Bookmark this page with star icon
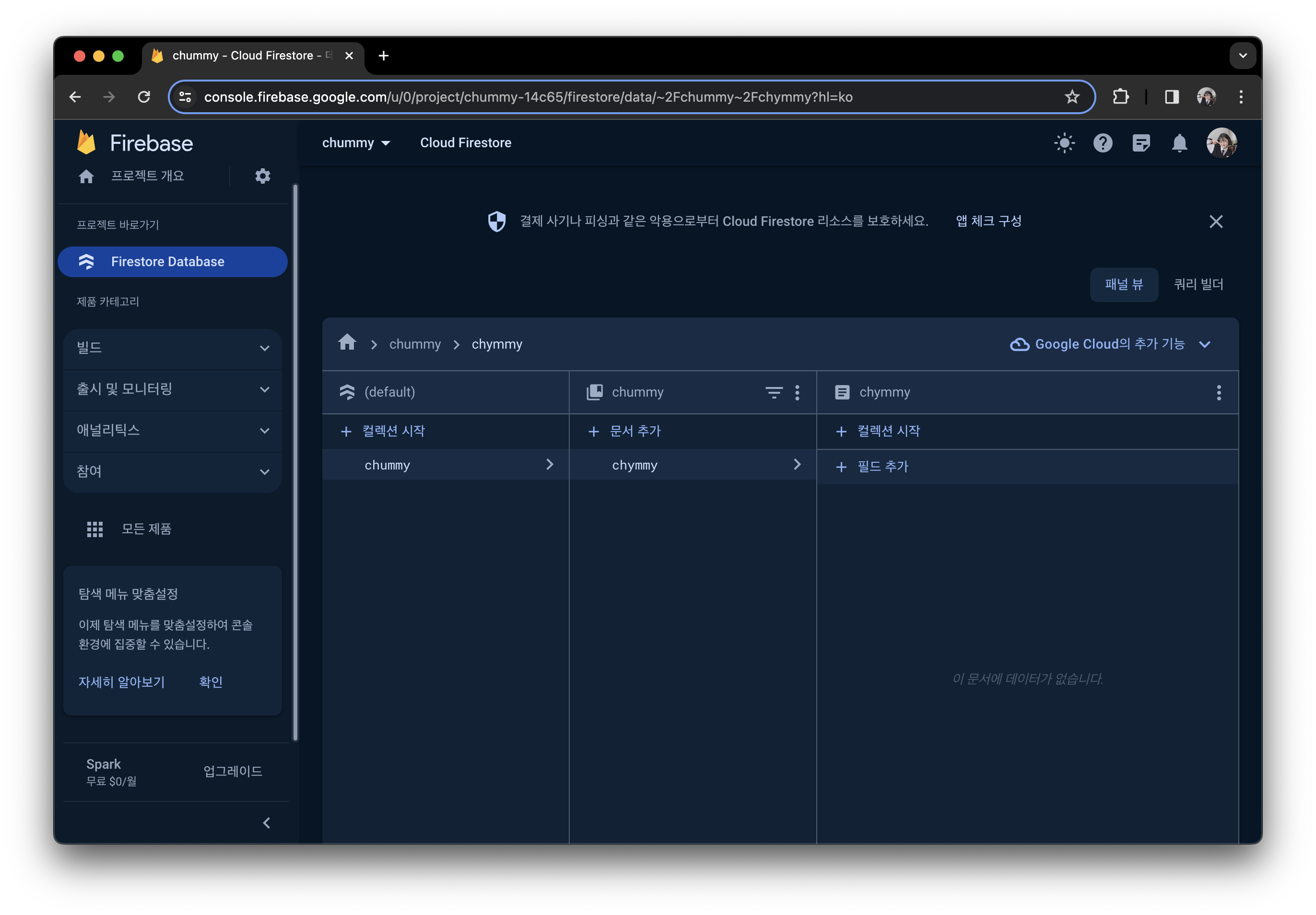The height and width of the screenshot is (915, 1316). click(1072, 97)
